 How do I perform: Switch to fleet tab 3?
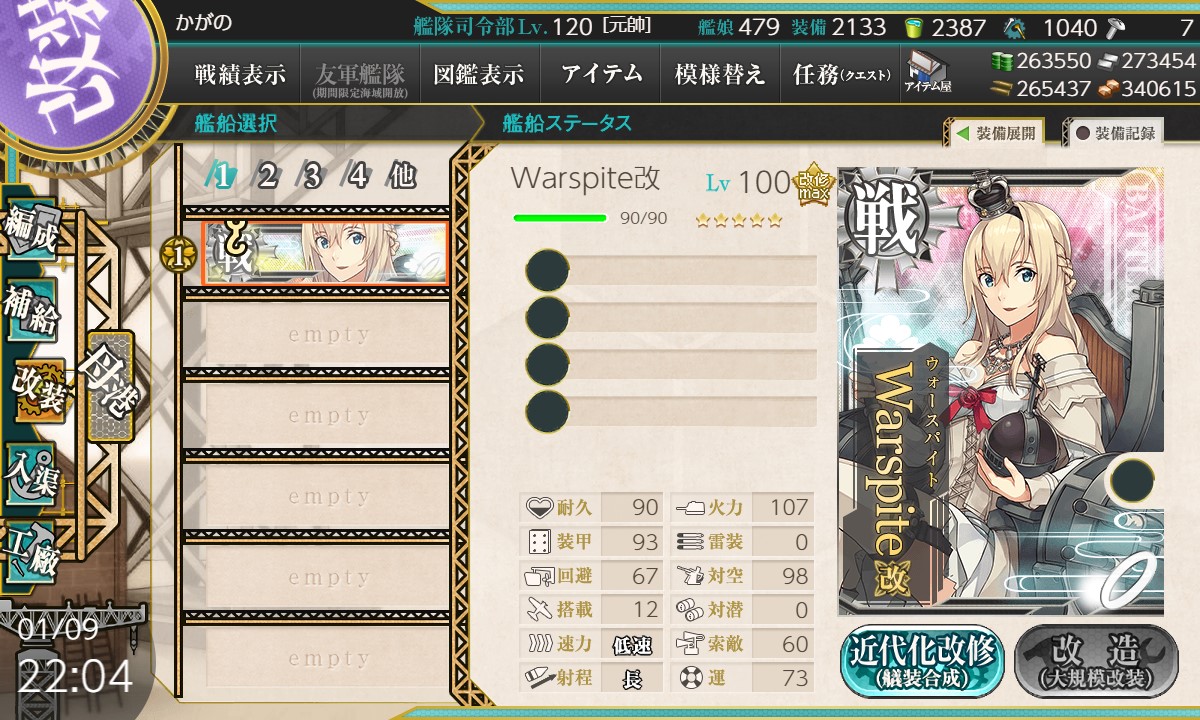(x=312, y=176)
